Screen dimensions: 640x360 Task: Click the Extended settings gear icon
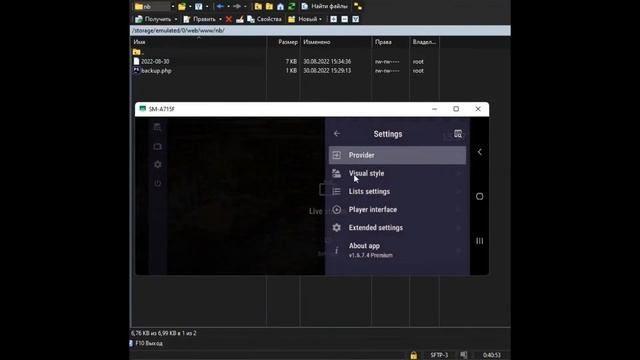[336, 228]
